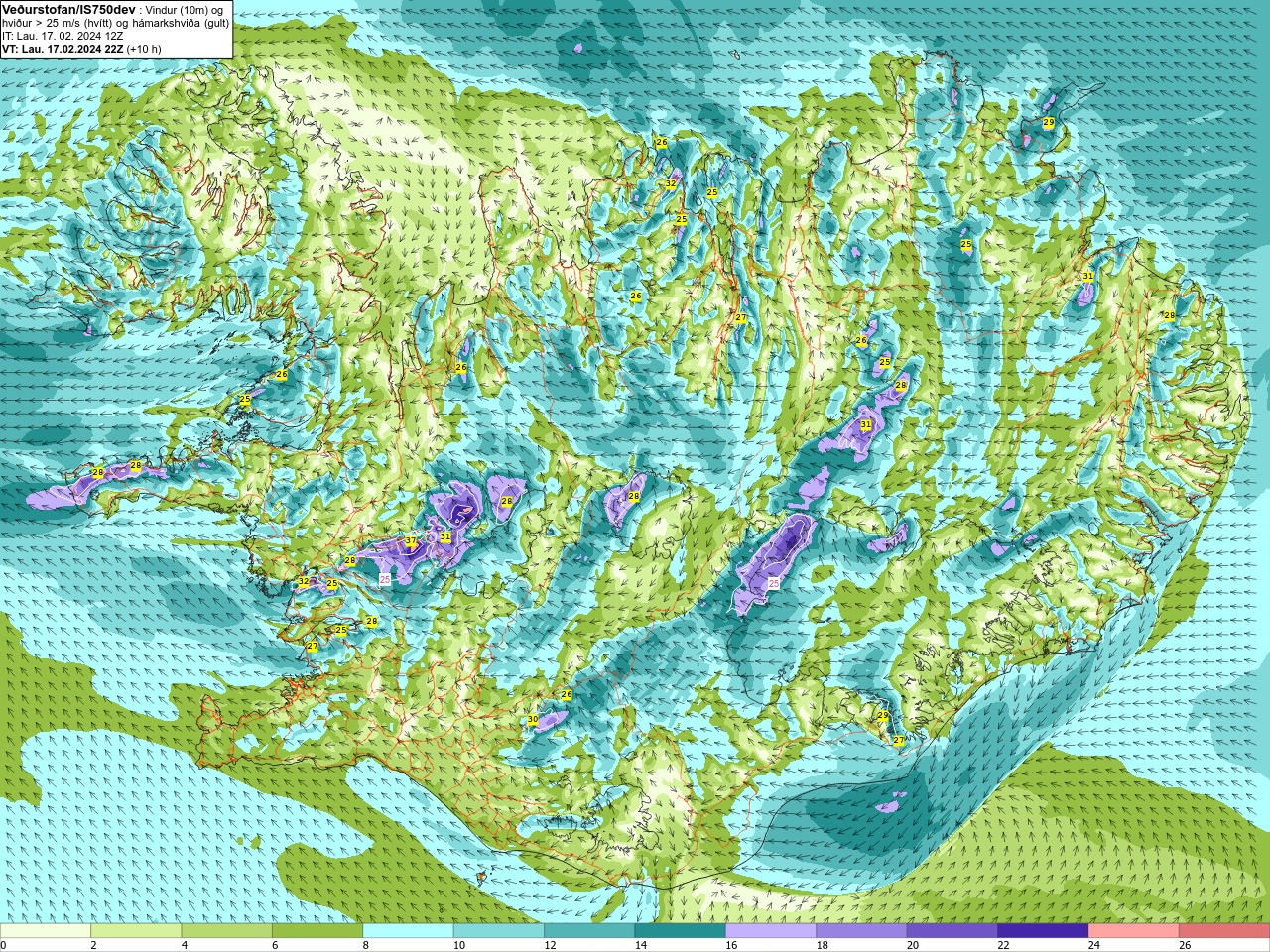Click the yellow gust label reading 37
The height and width of the screenshot is (952, 1270).
[411, 541]
